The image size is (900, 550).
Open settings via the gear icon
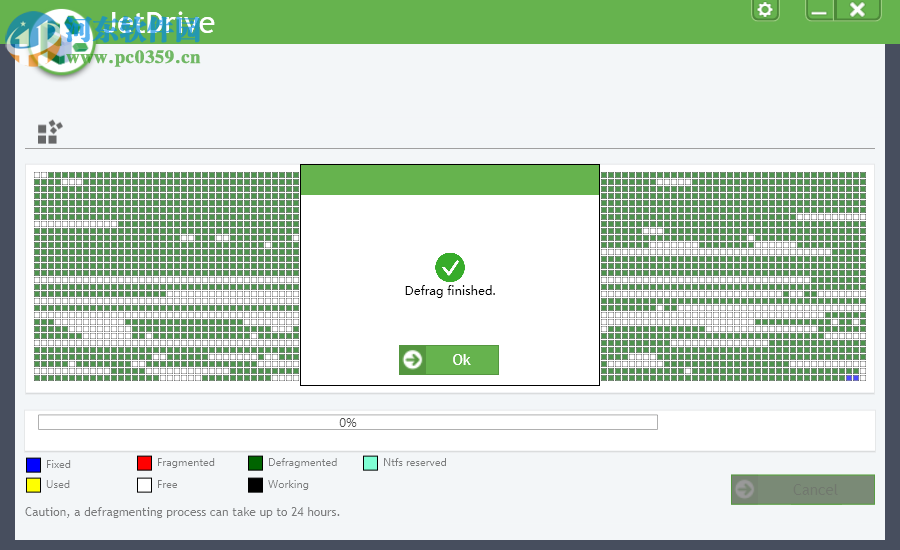765,10
